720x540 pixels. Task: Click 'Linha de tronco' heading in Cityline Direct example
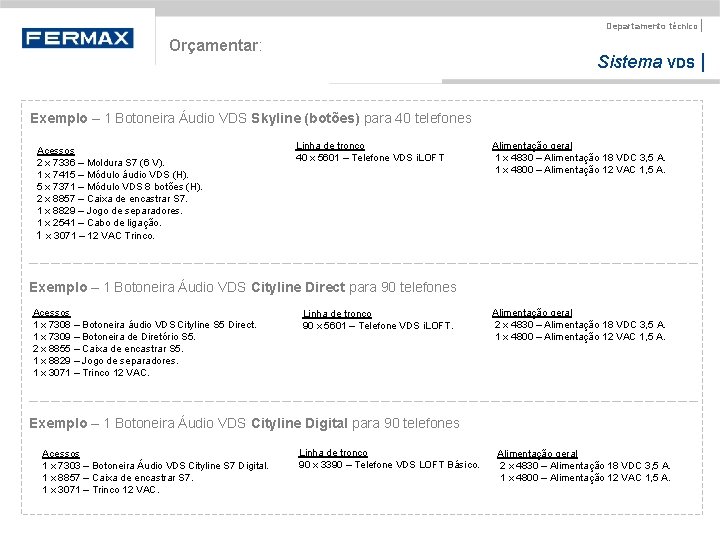337,314
